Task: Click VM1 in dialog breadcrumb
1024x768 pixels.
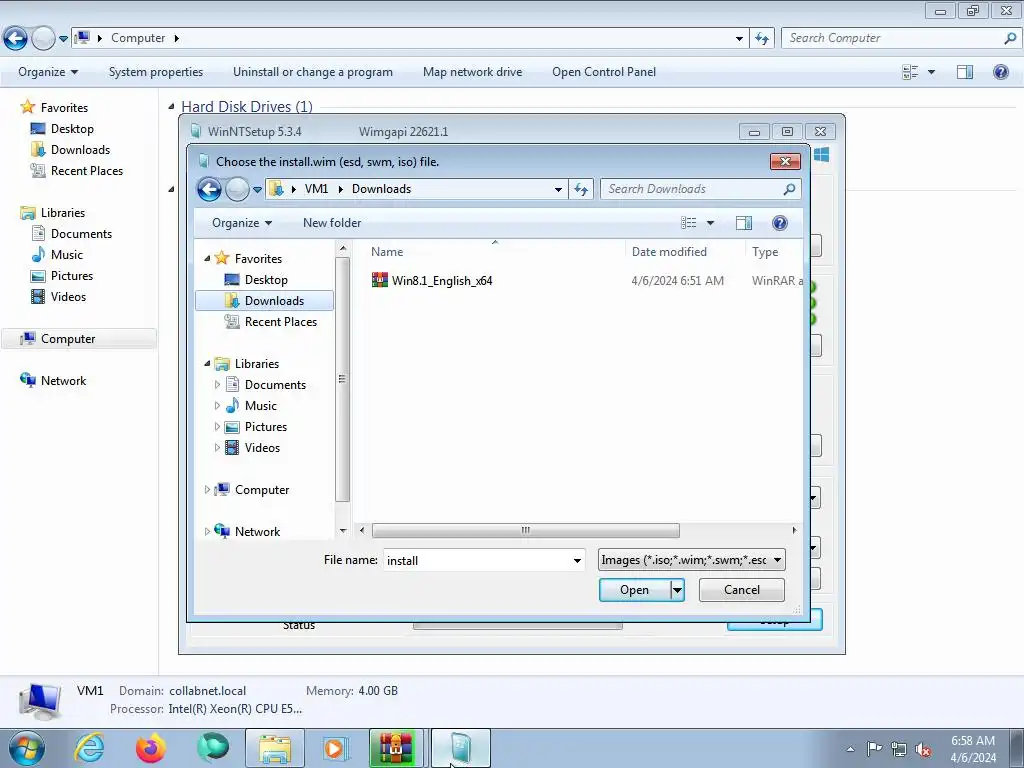Action: 316,189
